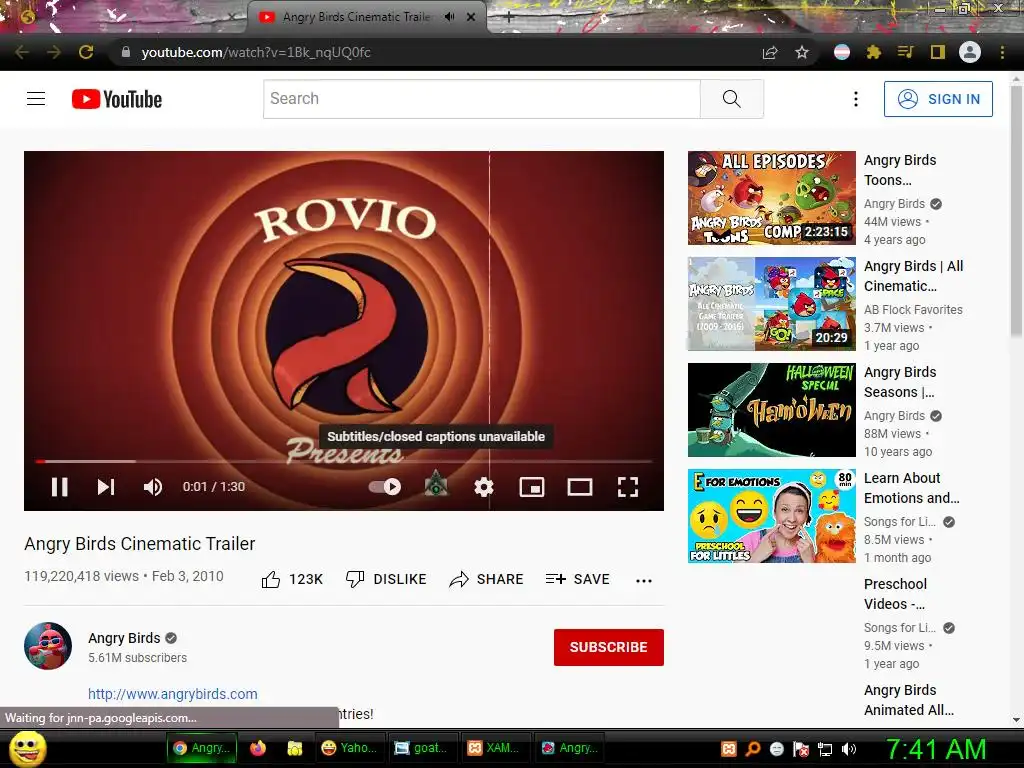Bookmark this page with the star
Image resolution: width=1024 pixels, height=768 pixels.
pyautogui.click(x=802, y=52)
